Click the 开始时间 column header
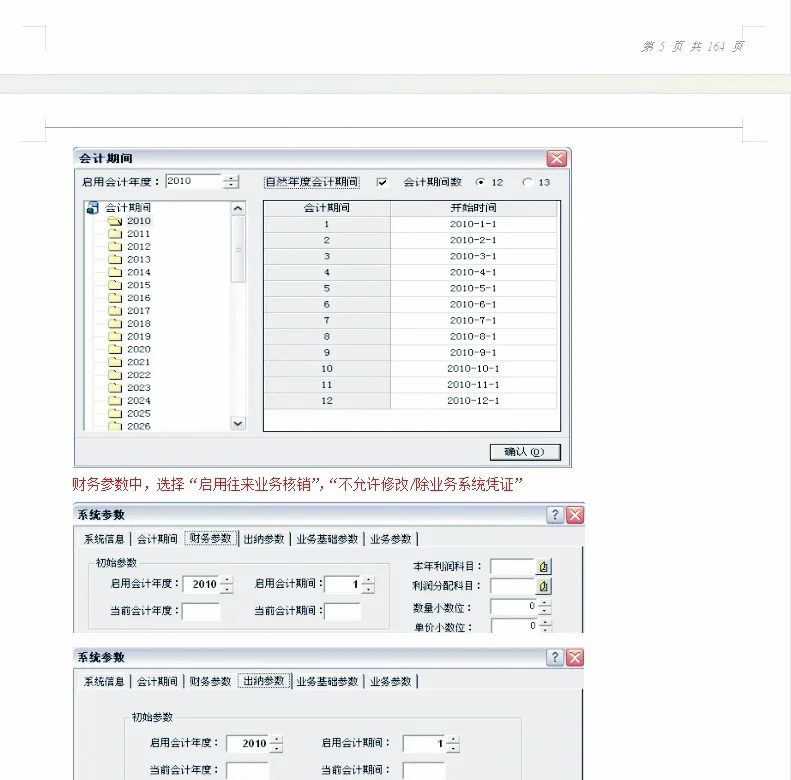This screenshot has height=780, width=791. click(x=474, y=208)
